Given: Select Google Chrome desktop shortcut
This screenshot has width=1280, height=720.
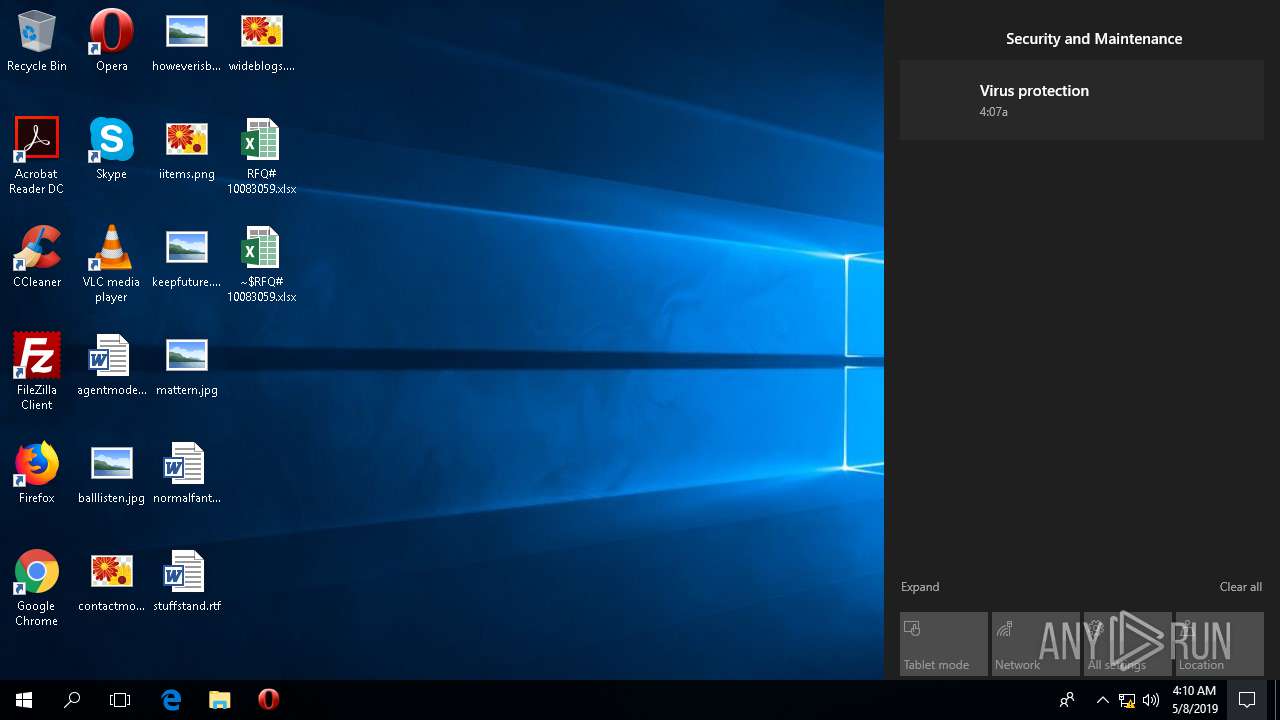Looking at the screenshot, I should click(x=37, y=588).
